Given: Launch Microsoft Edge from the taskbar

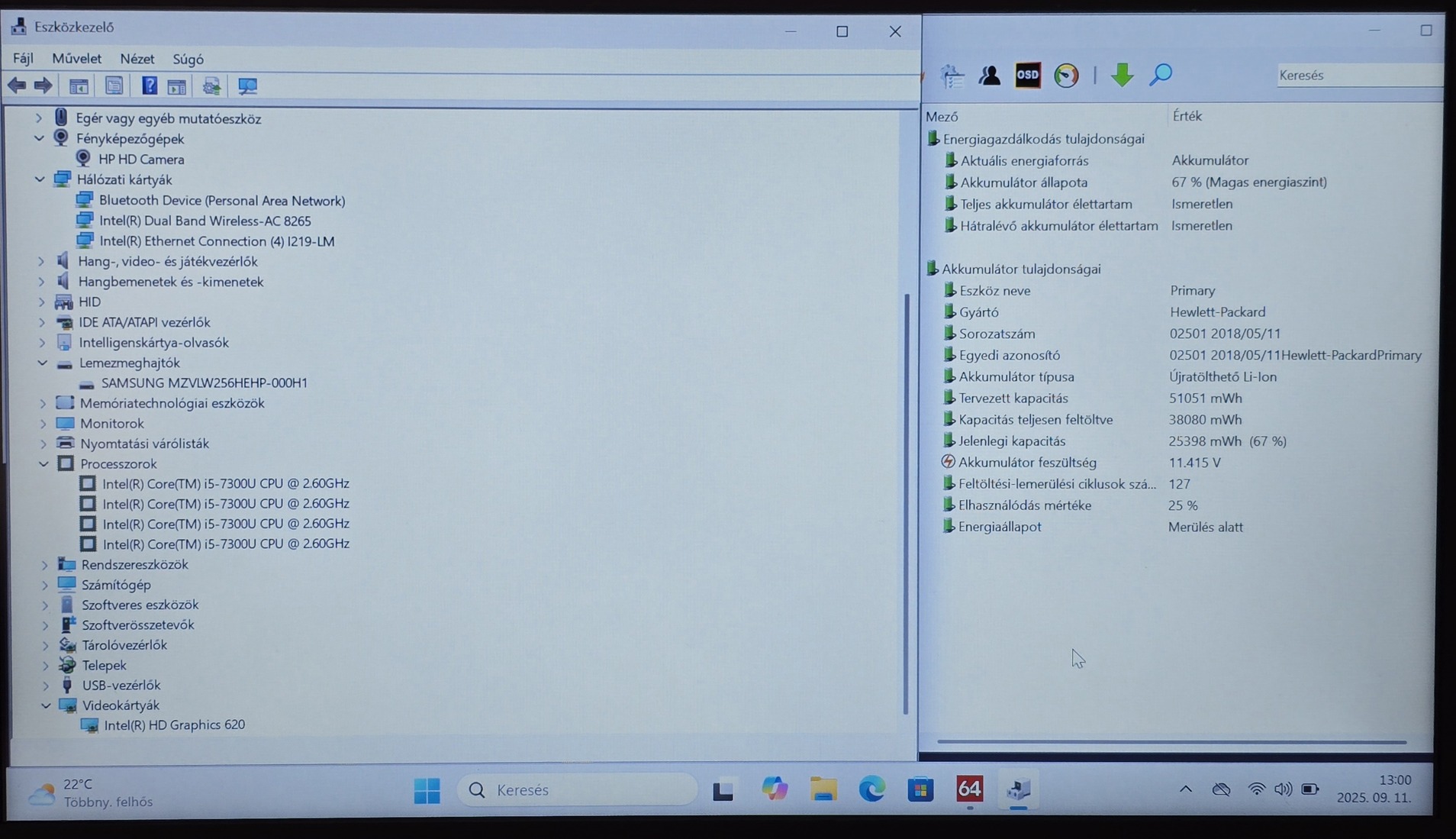Looking at the screenshot, I should pyautogui.click(x=872, y=789).
